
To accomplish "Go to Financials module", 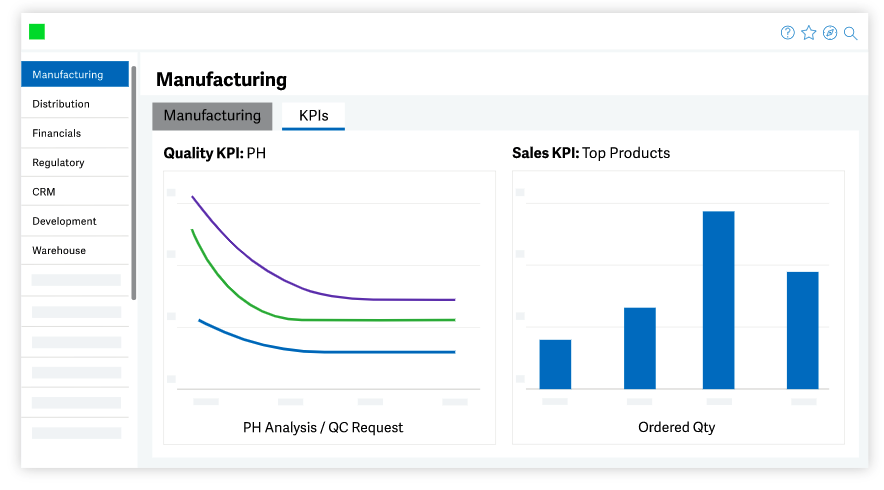I will pyautogui.click(x=57, y=133).
